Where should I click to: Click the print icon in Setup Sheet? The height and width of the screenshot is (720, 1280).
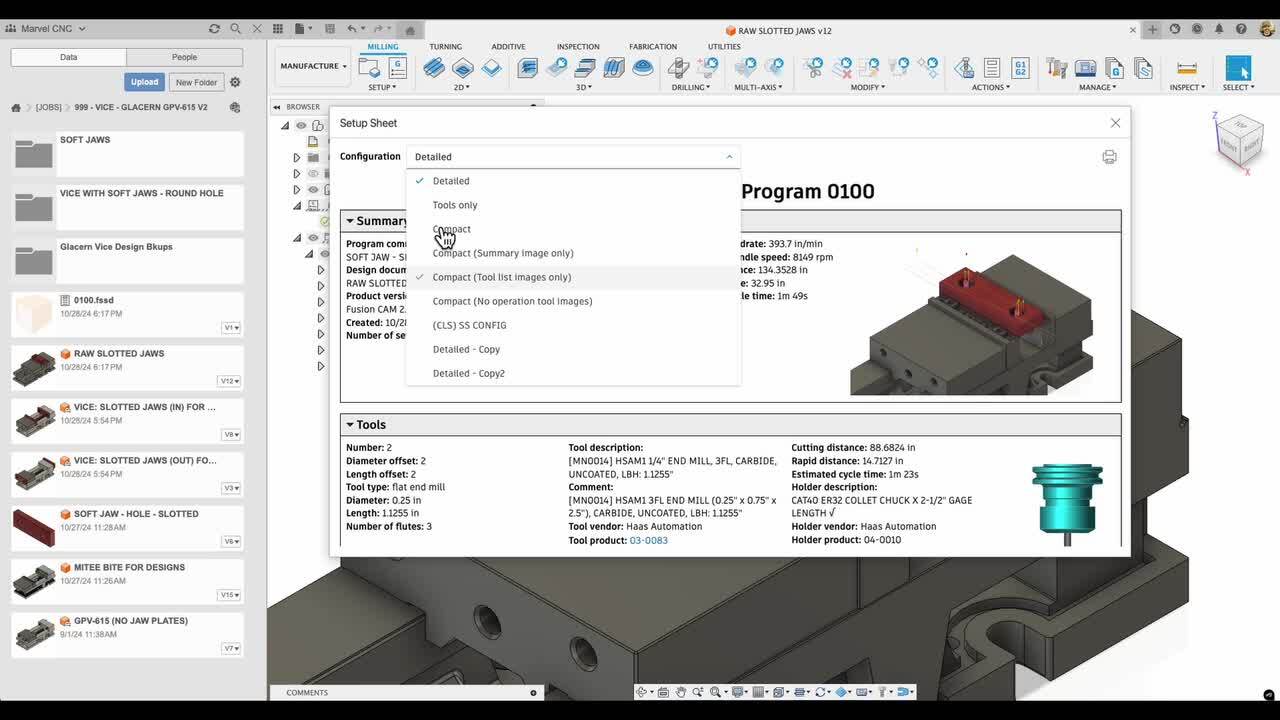(x=1109, y=157)
